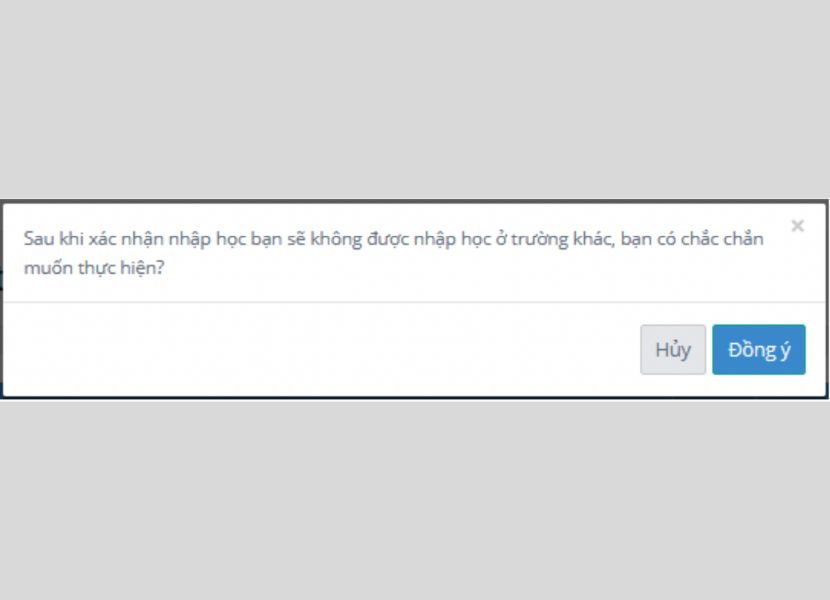Close the confirmation dialog with the X
The image size is (830, 600).
click(x=797, y=226)
